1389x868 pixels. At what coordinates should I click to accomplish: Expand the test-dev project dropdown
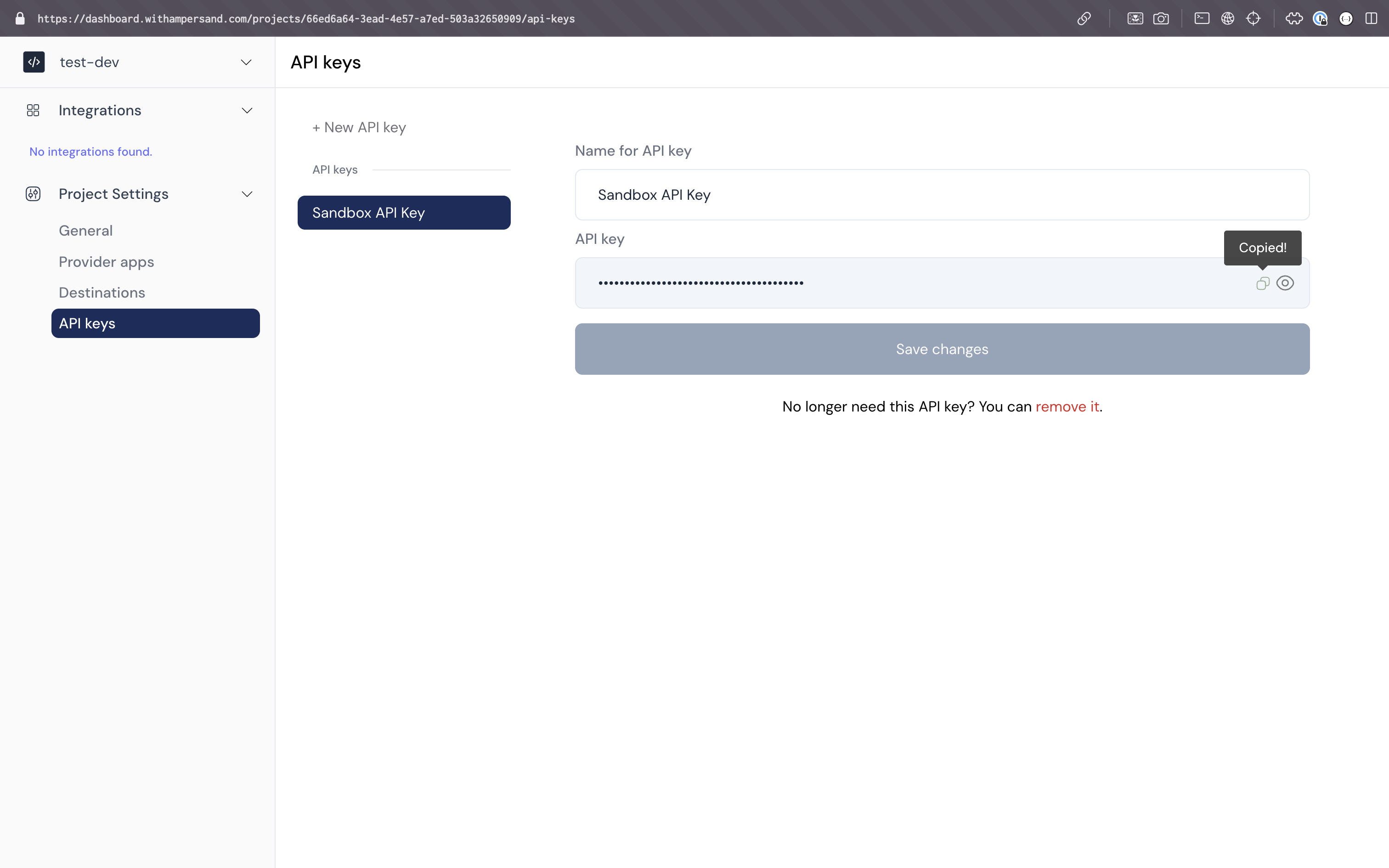(246, 62)
